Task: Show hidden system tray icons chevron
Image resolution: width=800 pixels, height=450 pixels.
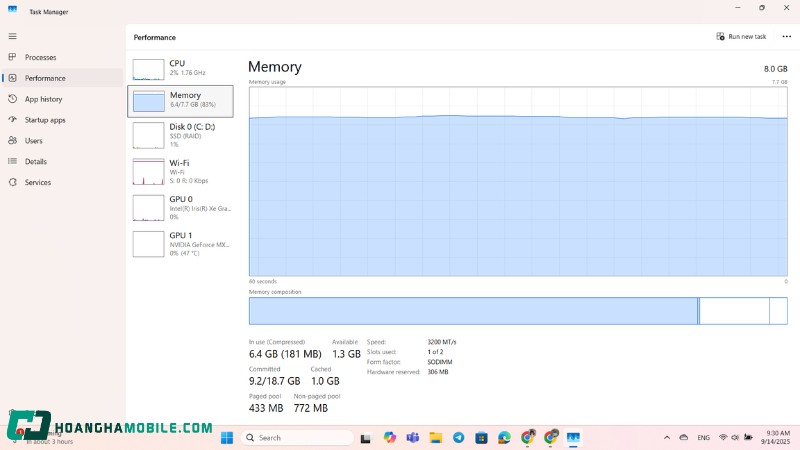Action: pyautogui.click(x=667, y=438)
